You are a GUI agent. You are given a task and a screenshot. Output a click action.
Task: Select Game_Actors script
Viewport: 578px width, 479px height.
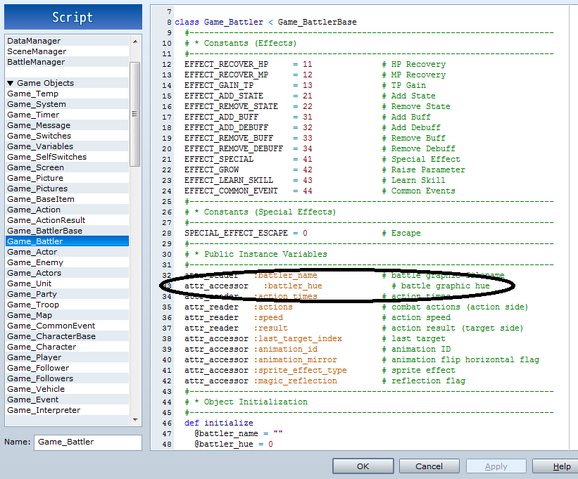(67, 273)
